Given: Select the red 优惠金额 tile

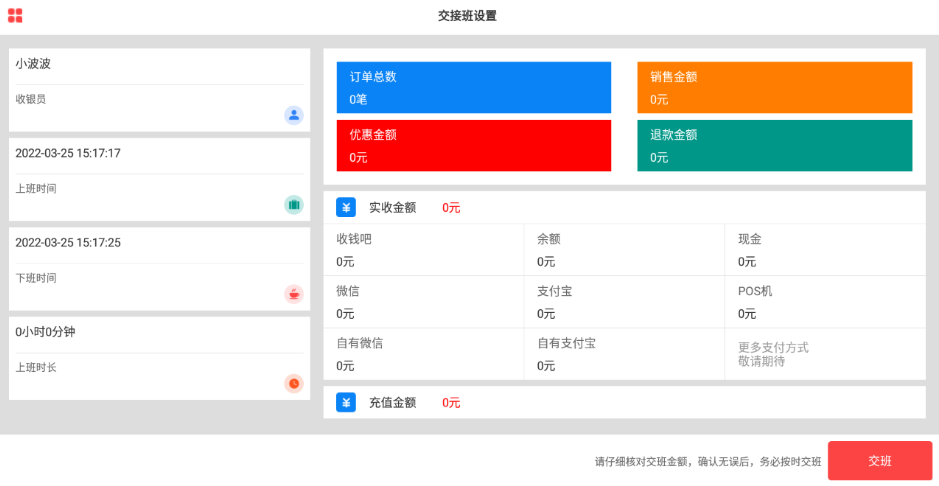Looking at the screenshot, I should coord(474,146).
